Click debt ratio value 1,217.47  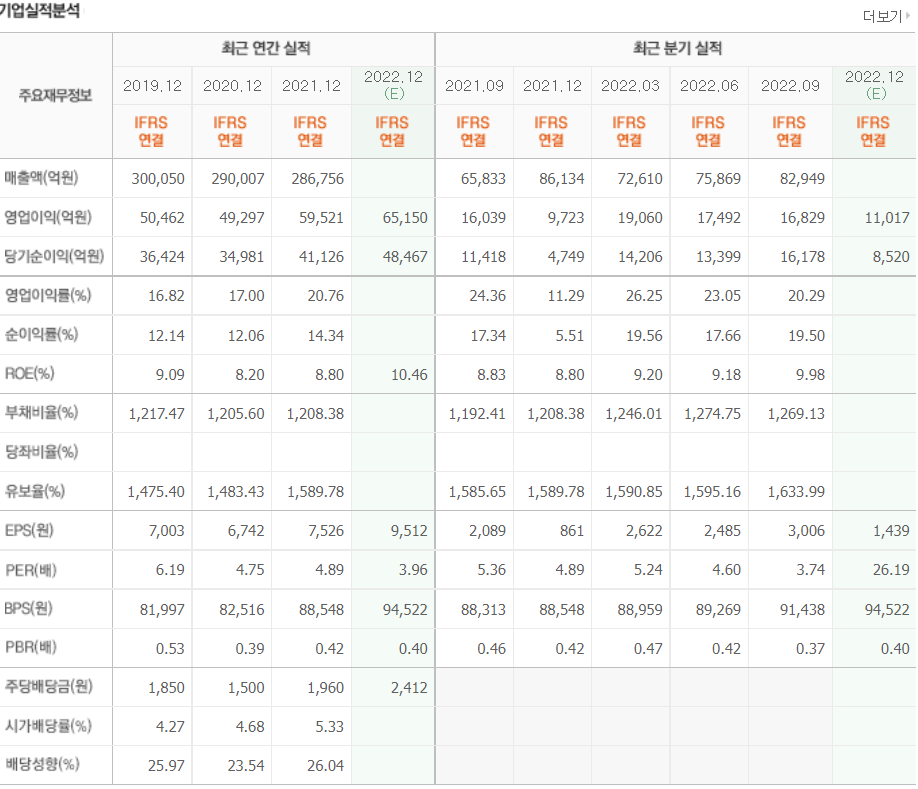pyautogui.click(x=156, y=414)
